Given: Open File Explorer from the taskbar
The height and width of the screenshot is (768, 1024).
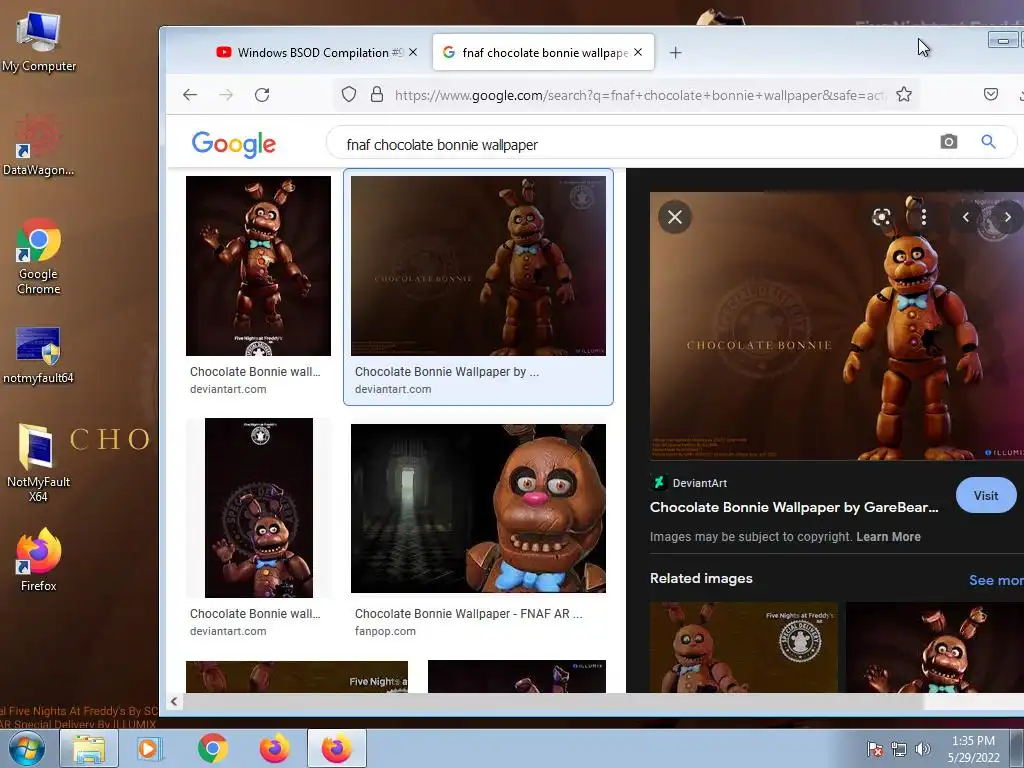Looking at the screenshot, I should click(x=89, y=748).
